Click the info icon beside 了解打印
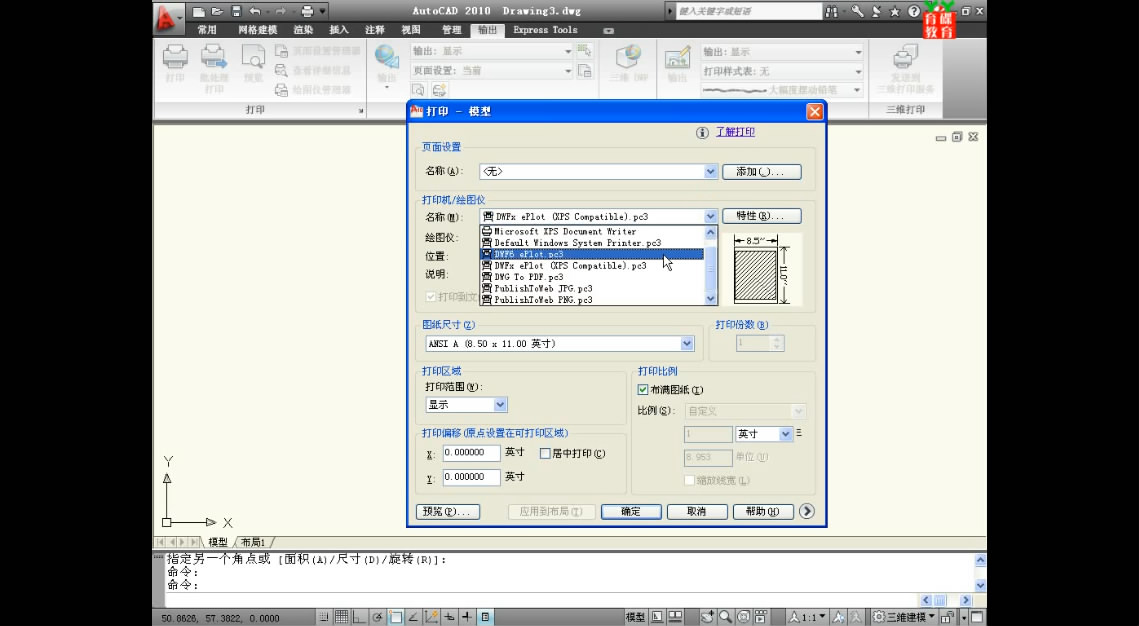 (x=702, y=132)
